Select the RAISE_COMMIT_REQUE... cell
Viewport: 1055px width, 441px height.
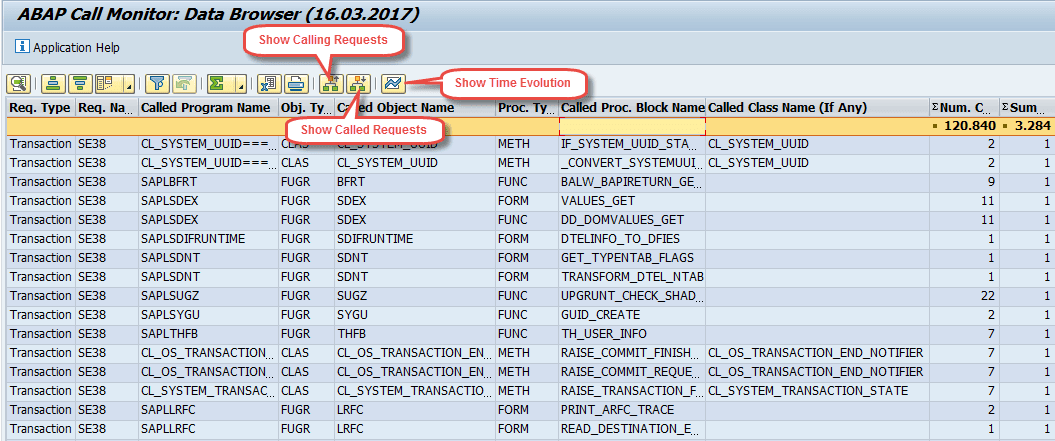tap(632, 372)
